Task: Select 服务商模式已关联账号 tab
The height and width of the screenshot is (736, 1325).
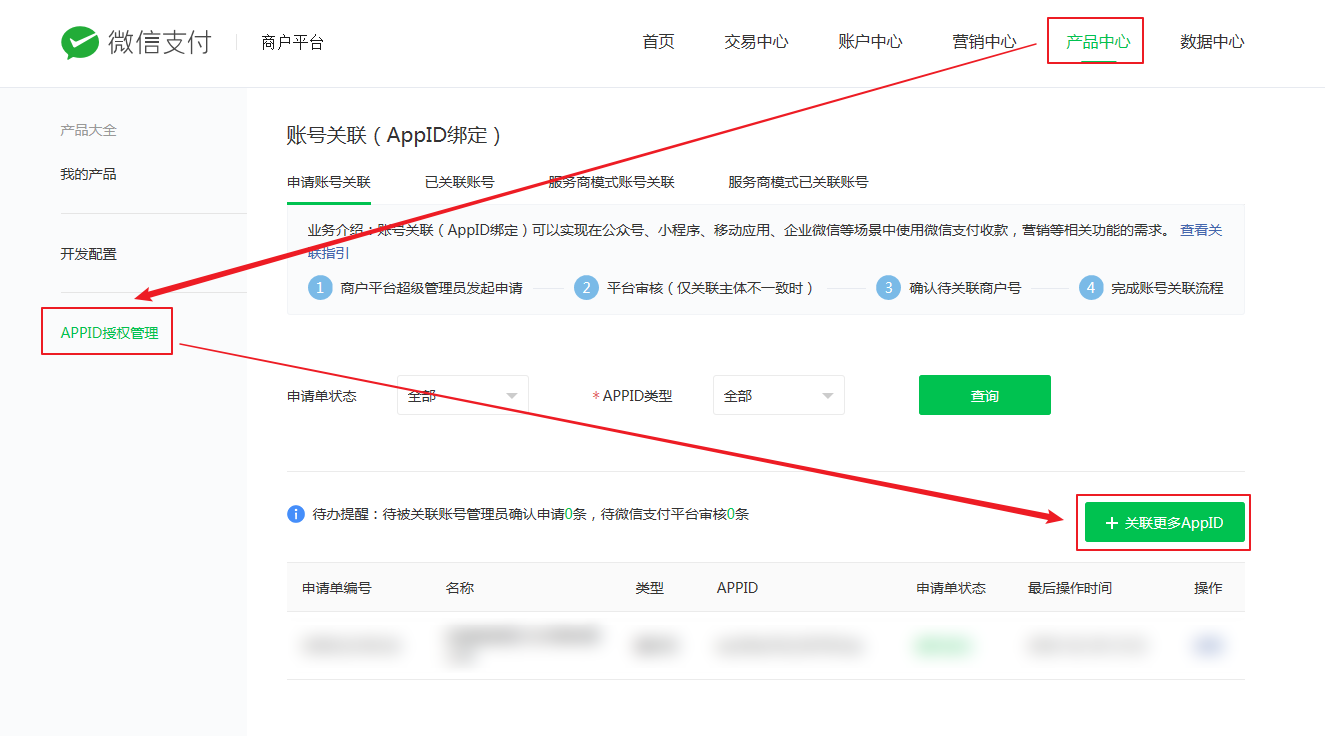Action: pyautogui.click(x=798, y=182)
